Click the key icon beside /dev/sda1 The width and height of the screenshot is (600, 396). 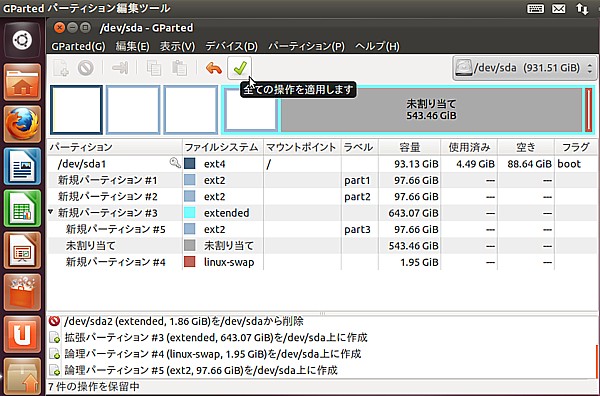tap(175, 163)
